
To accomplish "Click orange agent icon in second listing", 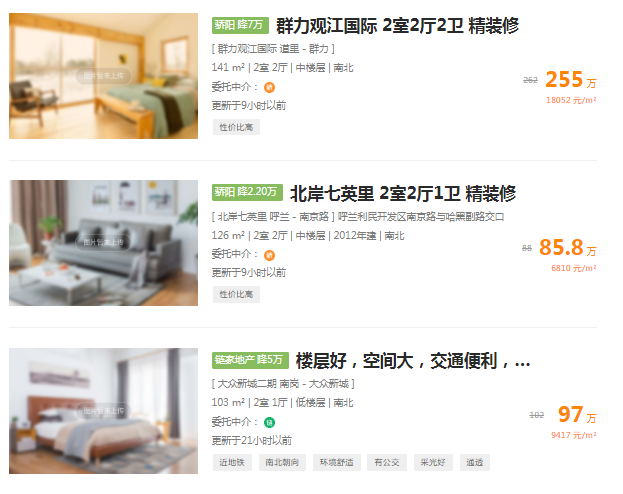I will pyautogui.click(x=269, y=255).
